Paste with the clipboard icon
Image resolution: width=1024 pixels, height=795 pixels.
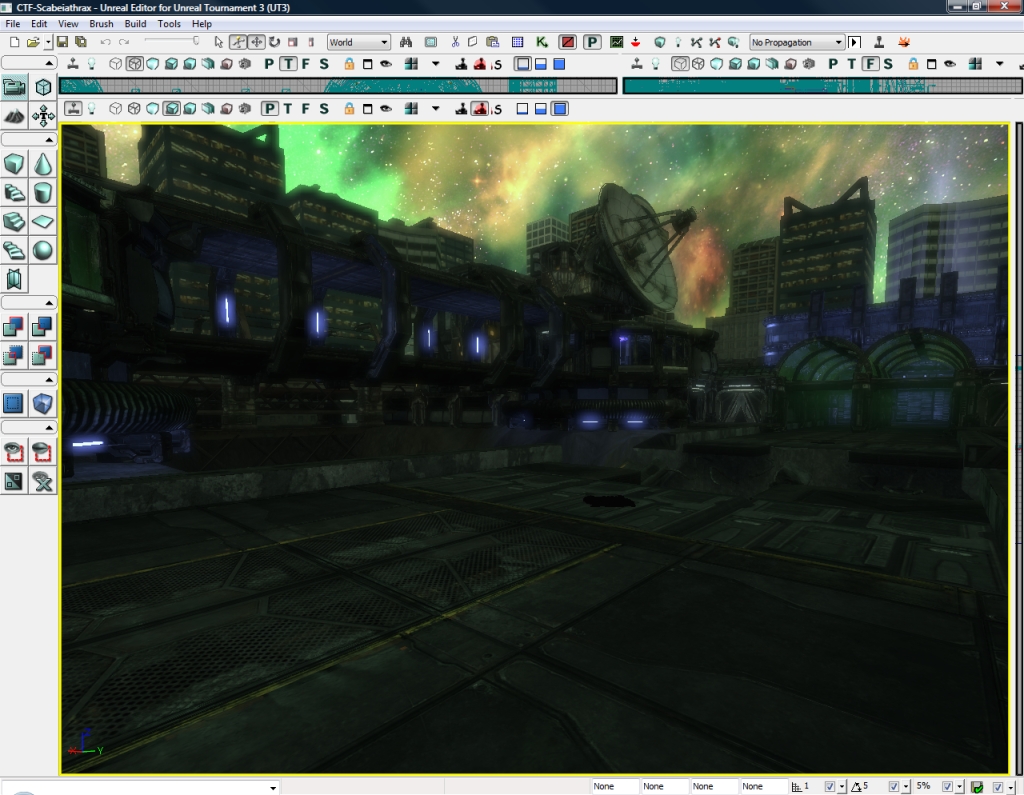point(493,42)
